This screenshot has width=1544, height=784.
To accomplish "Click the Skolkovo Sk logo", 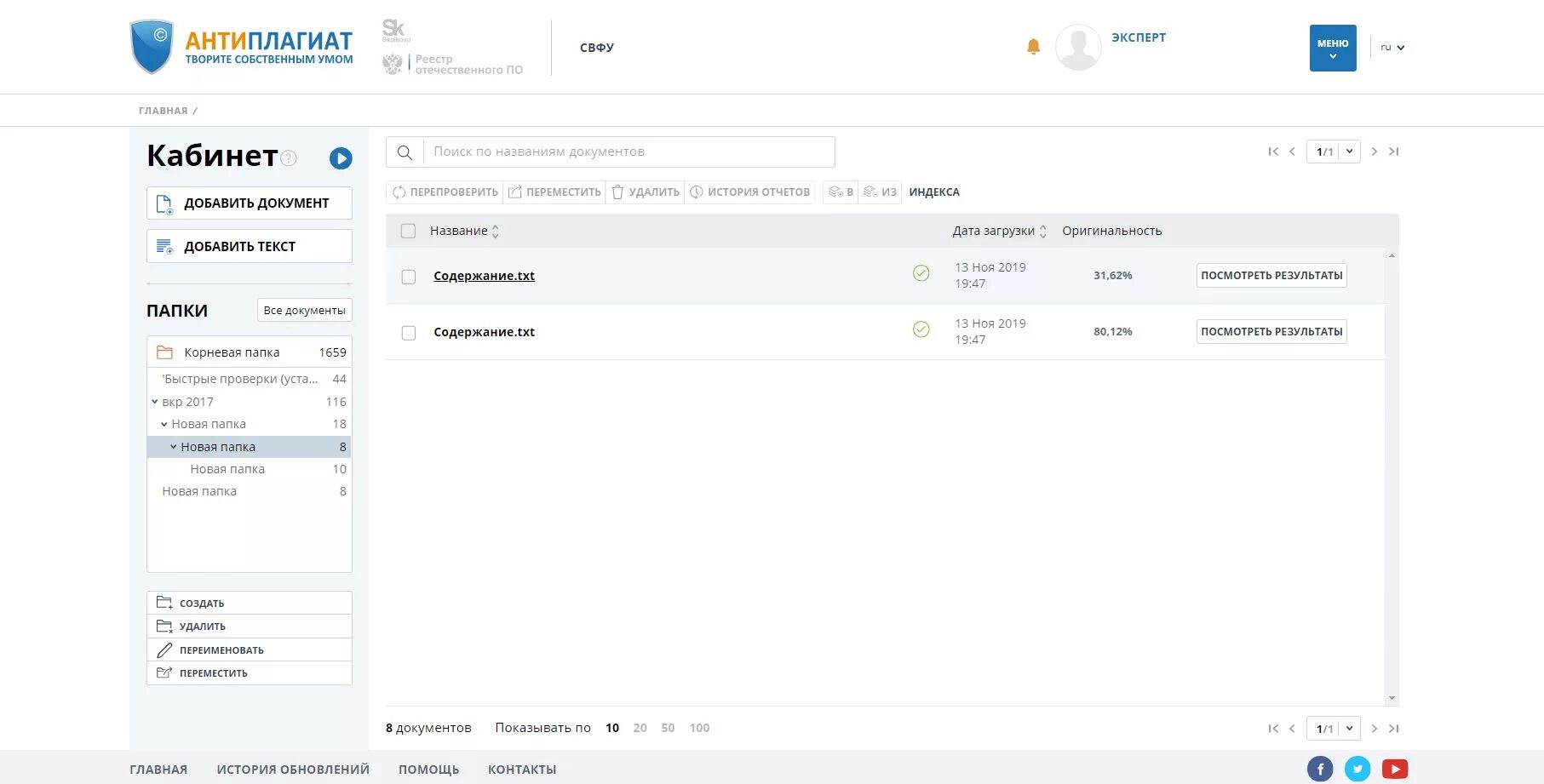I will click(395, 31).
